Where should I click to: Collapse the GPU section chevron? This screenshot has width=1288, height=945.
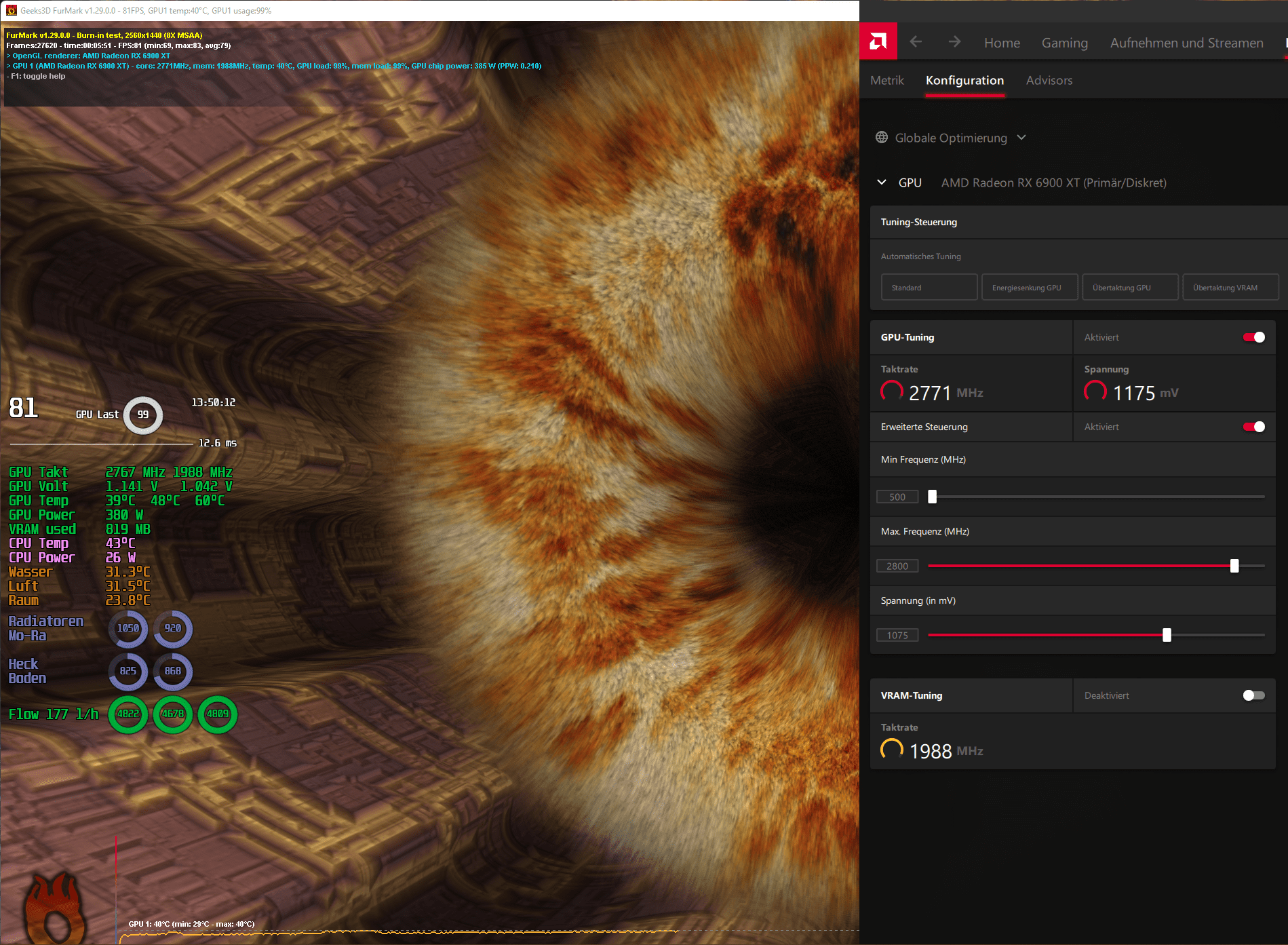(x=882, y=182)
